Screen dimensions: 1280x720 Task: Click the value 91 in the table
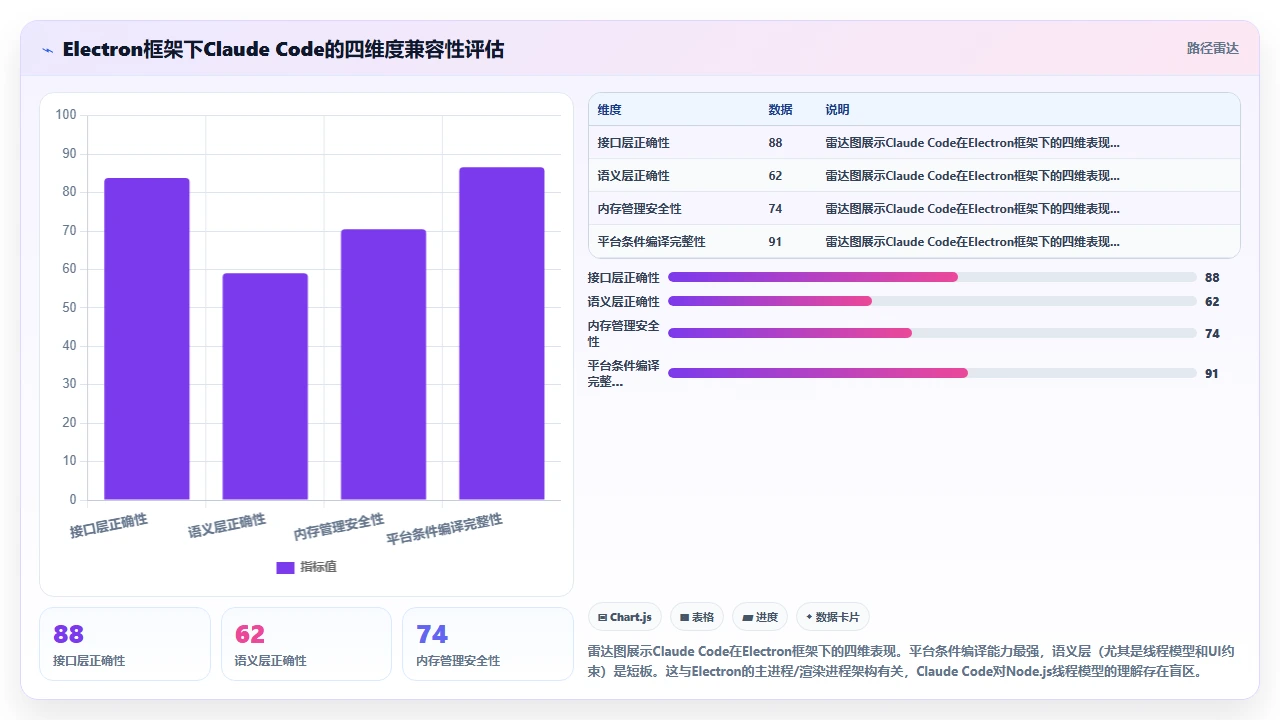tap(775, 242)
